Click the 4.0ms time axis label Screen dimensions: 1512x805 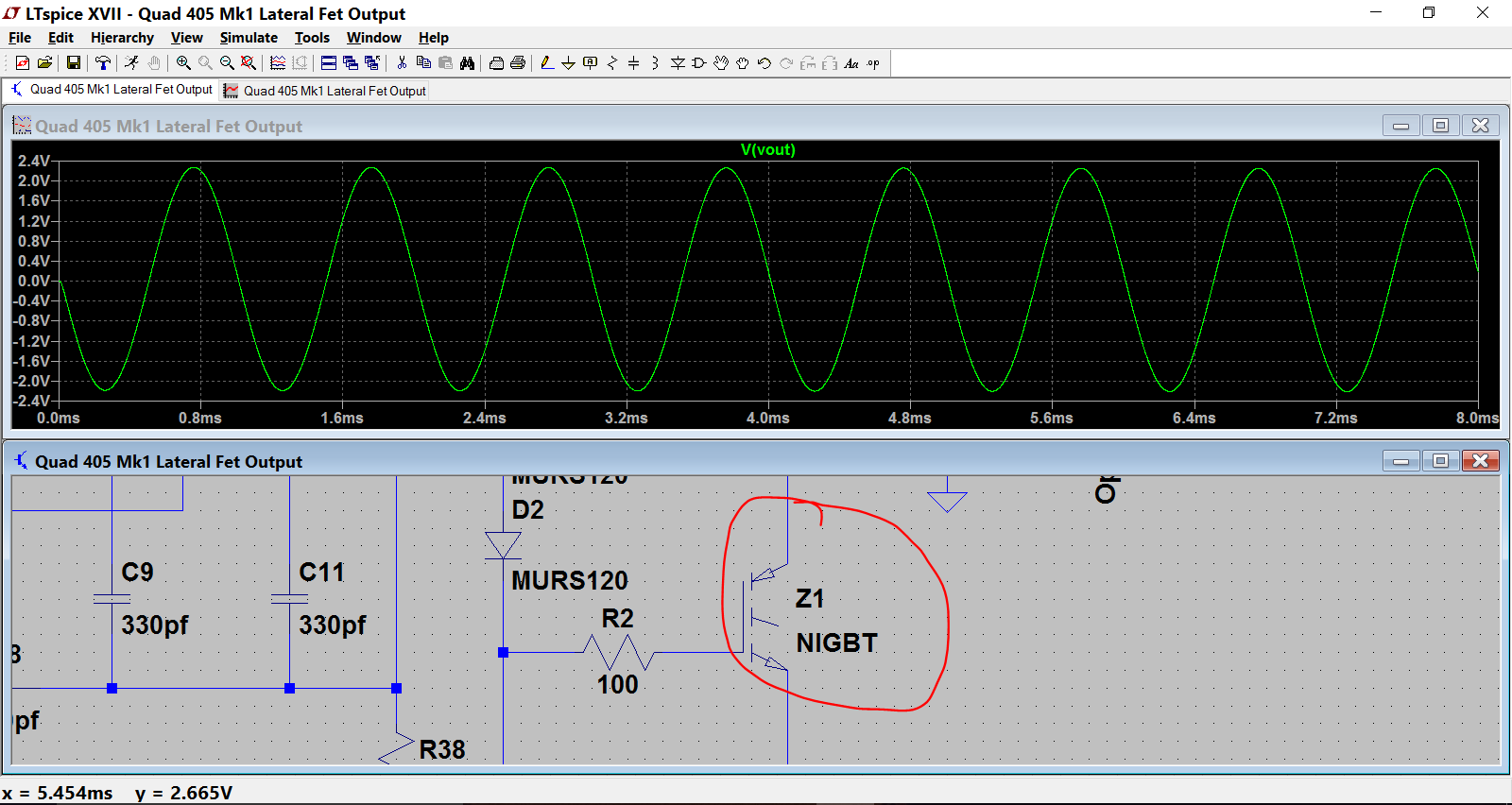(x=768, y=418)
